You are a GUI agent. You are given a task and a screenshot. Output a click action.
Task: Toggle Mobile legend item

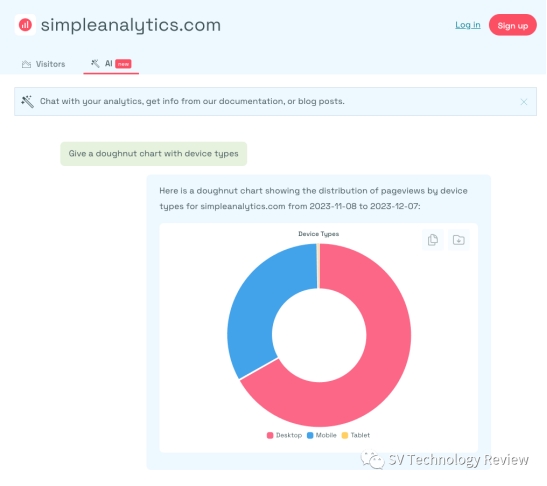(x=322, y=435)
